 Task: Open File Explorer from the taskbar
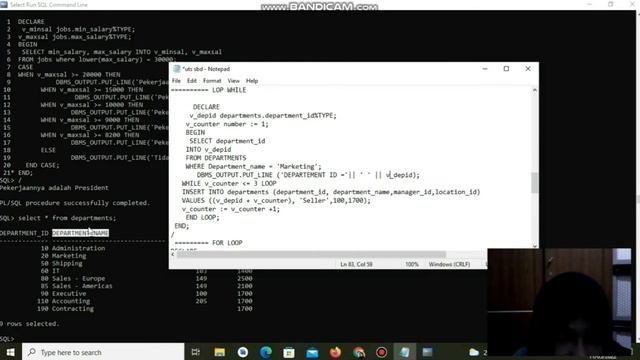point(220,352)
